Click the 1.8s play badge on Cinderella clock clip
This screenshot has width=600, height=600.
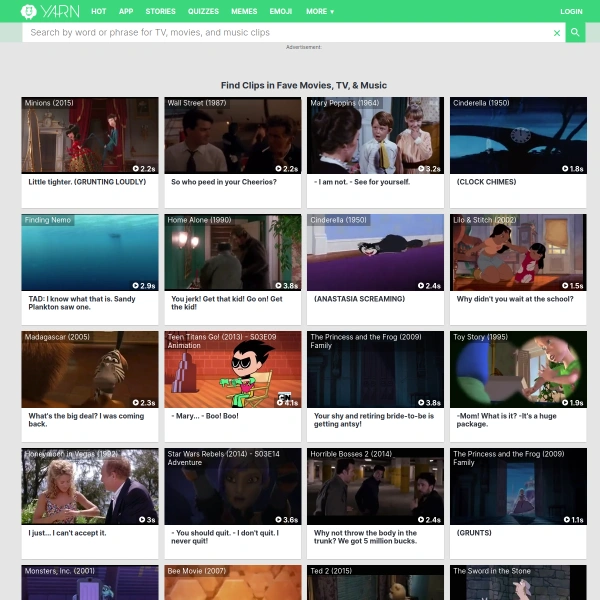(x=573, y=169)
